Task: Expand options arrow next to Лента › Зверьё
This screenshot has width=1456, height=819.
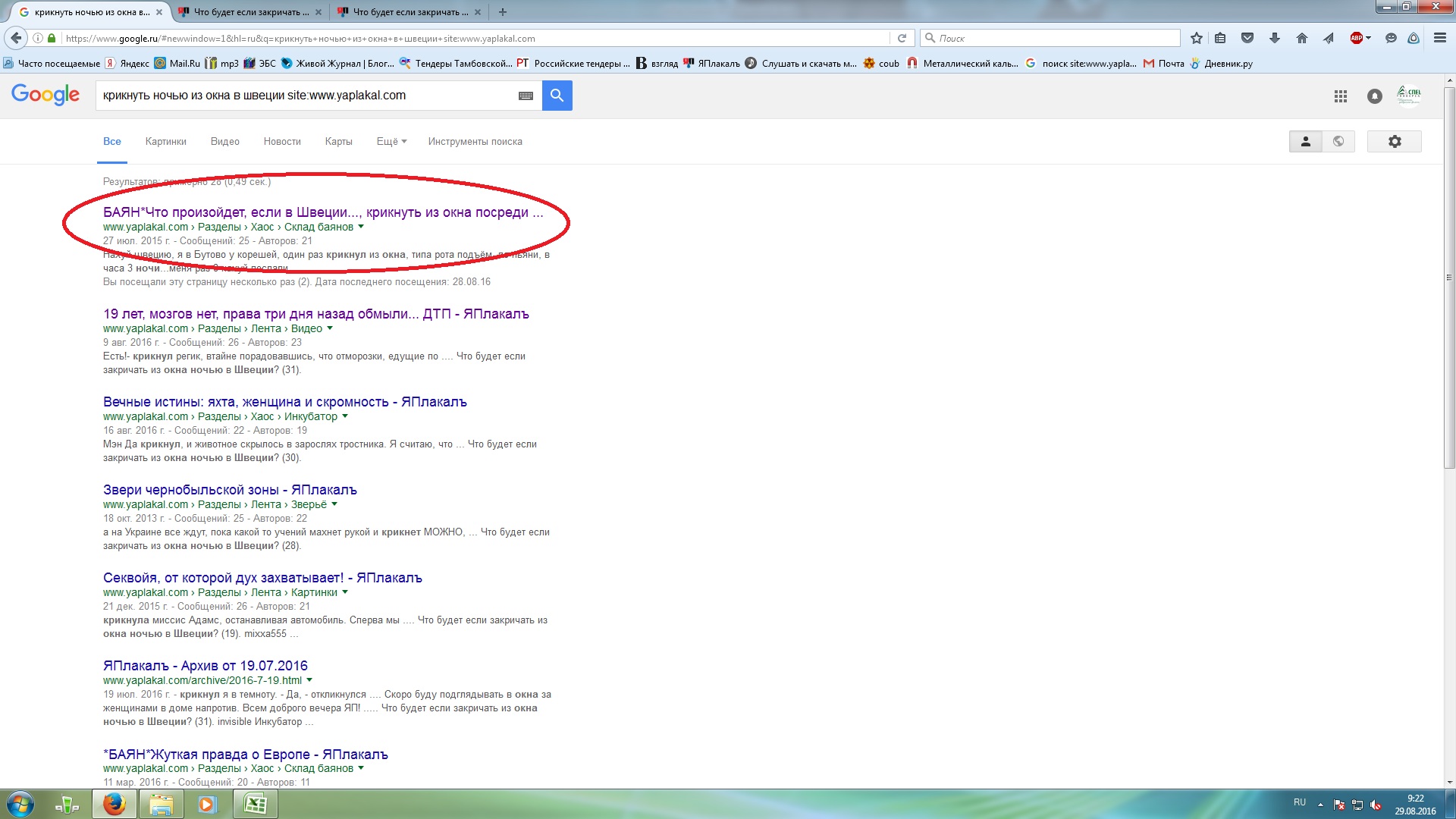Action: tap(334, 504)
